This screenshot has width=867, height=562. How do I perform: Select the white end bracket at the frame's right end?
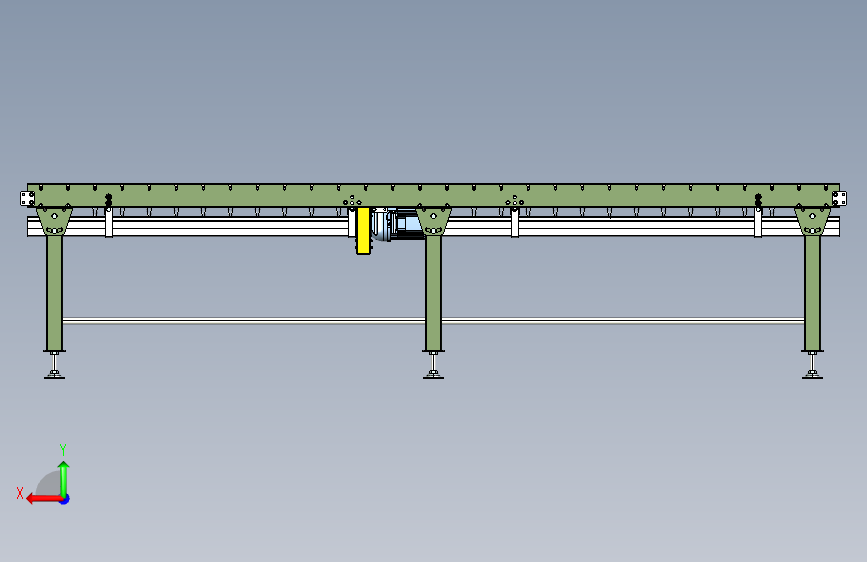click(839, 198)
